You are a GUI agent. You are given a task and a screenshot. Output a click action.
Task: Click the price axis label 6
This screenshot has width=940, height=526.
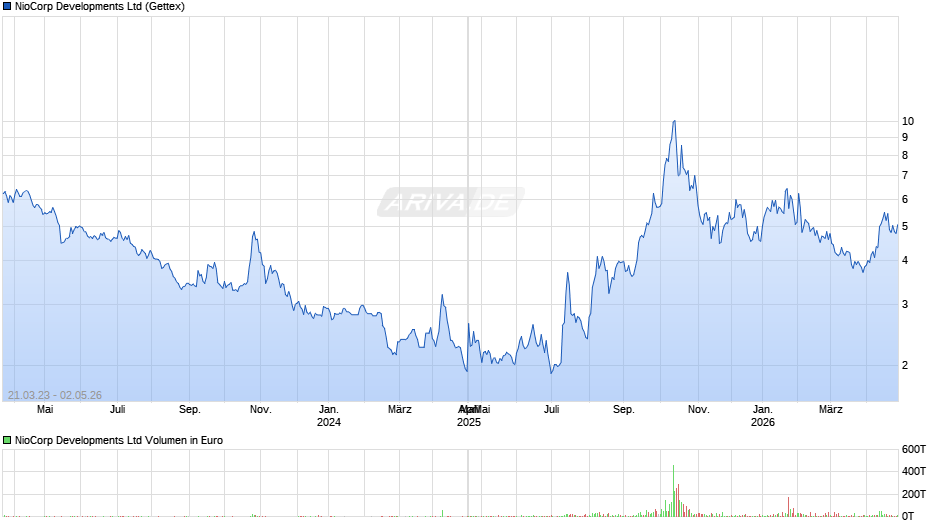tap(905, 200)
